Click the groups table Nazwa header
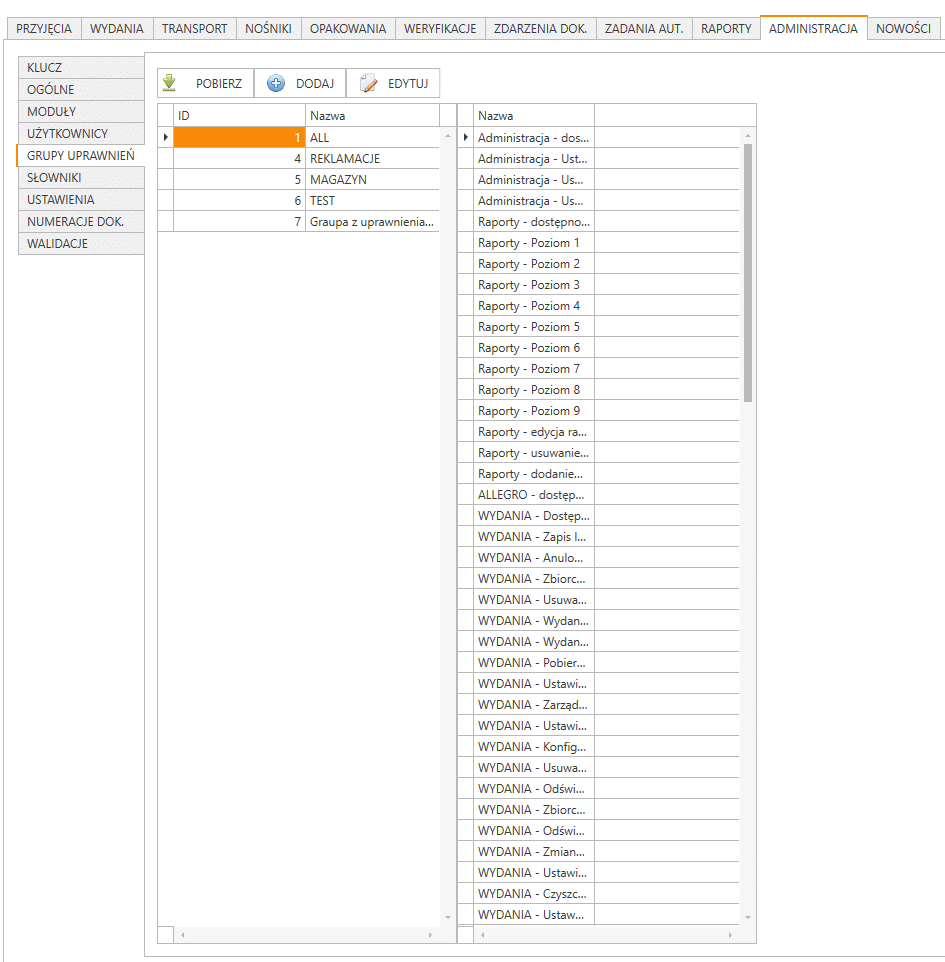This screenshot has height=962, width=945. tap(372, 115)
